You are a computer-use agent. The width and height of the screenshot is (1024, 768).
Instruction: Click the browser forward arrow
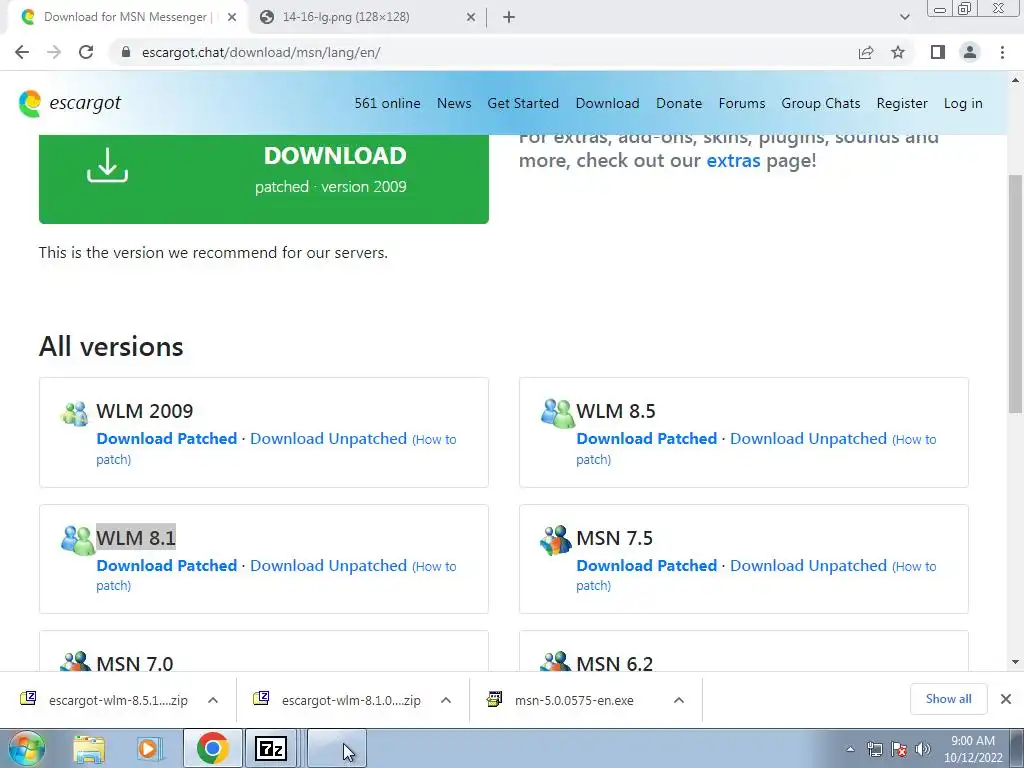54,52
